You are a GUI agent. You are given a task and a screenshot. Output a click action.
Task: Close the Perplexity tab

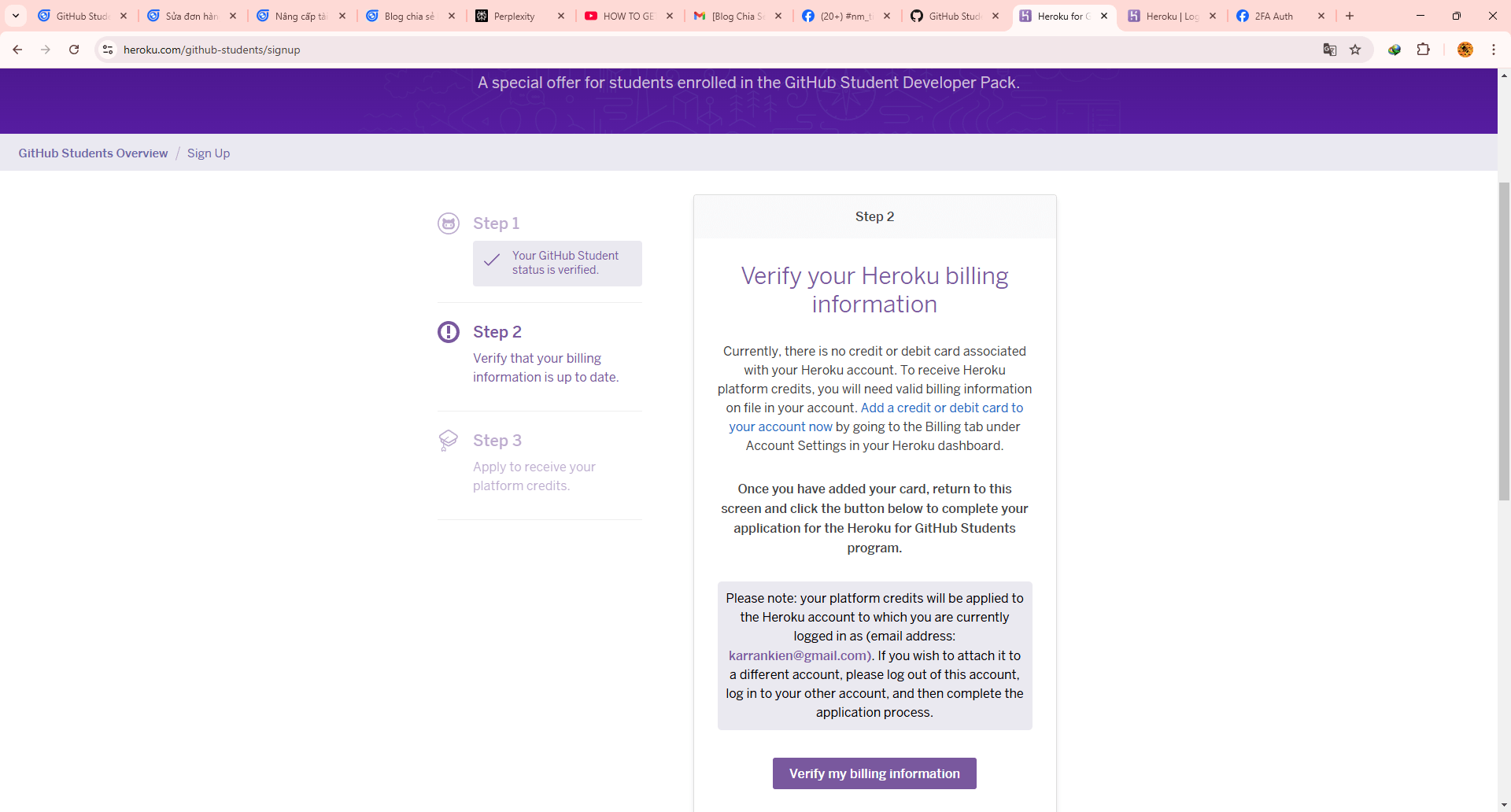[561, 16]
